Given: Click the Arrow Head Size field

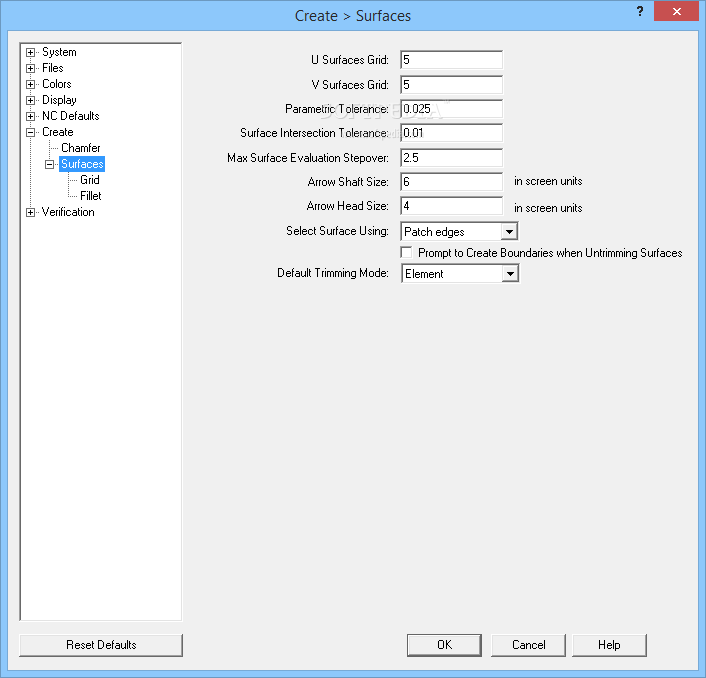Looking at the screenshot, I should coord(451,206).
